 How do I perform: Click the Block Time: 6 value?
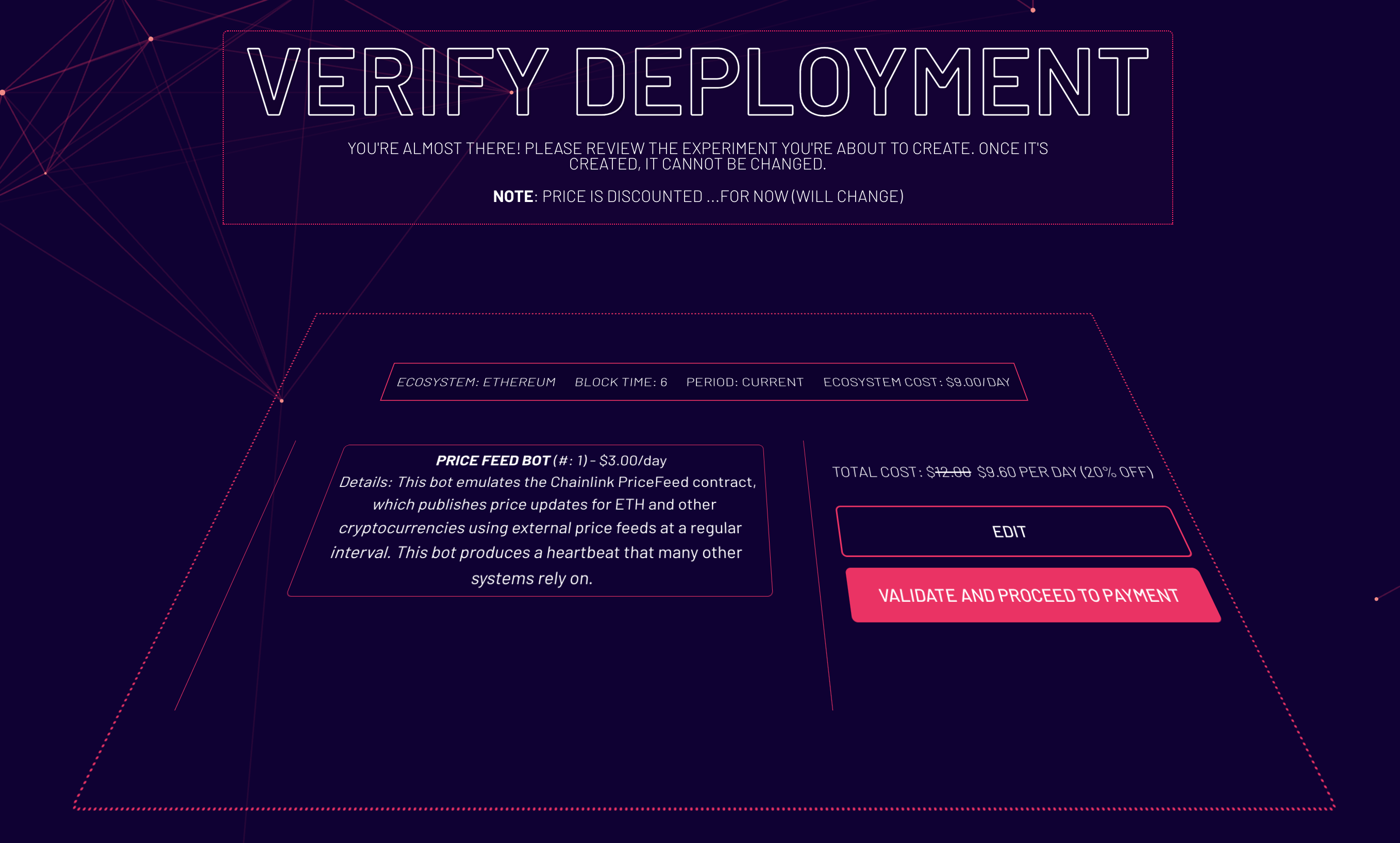tap(621, 382)
